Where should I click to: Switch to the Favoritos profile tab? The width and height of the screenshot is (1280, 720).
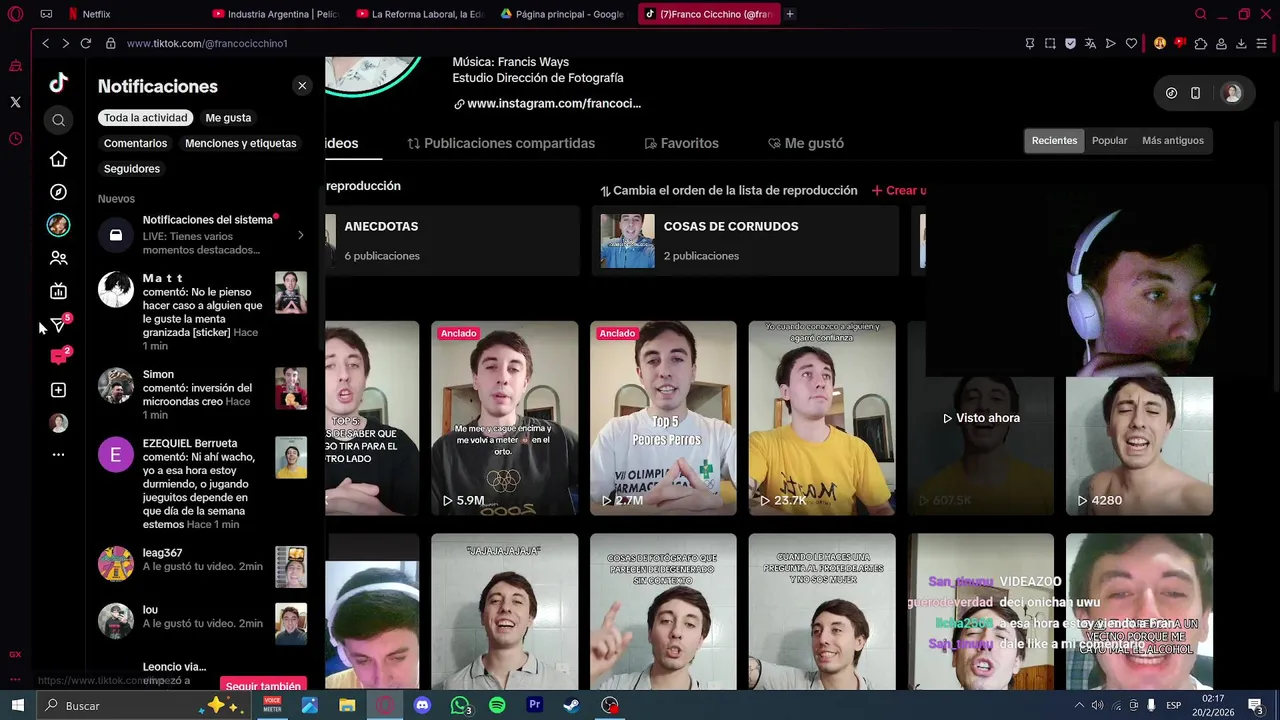point(681,143)
